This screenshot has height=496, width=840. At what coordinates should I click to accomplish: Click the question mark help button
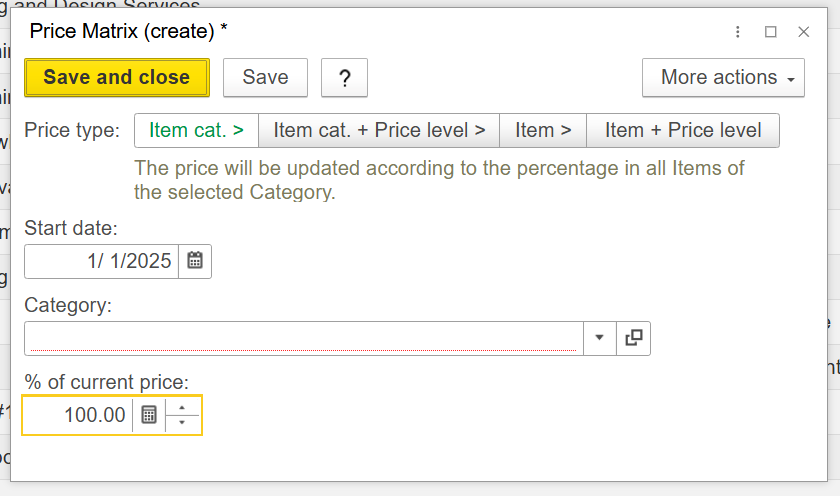[x=345, y=78]
